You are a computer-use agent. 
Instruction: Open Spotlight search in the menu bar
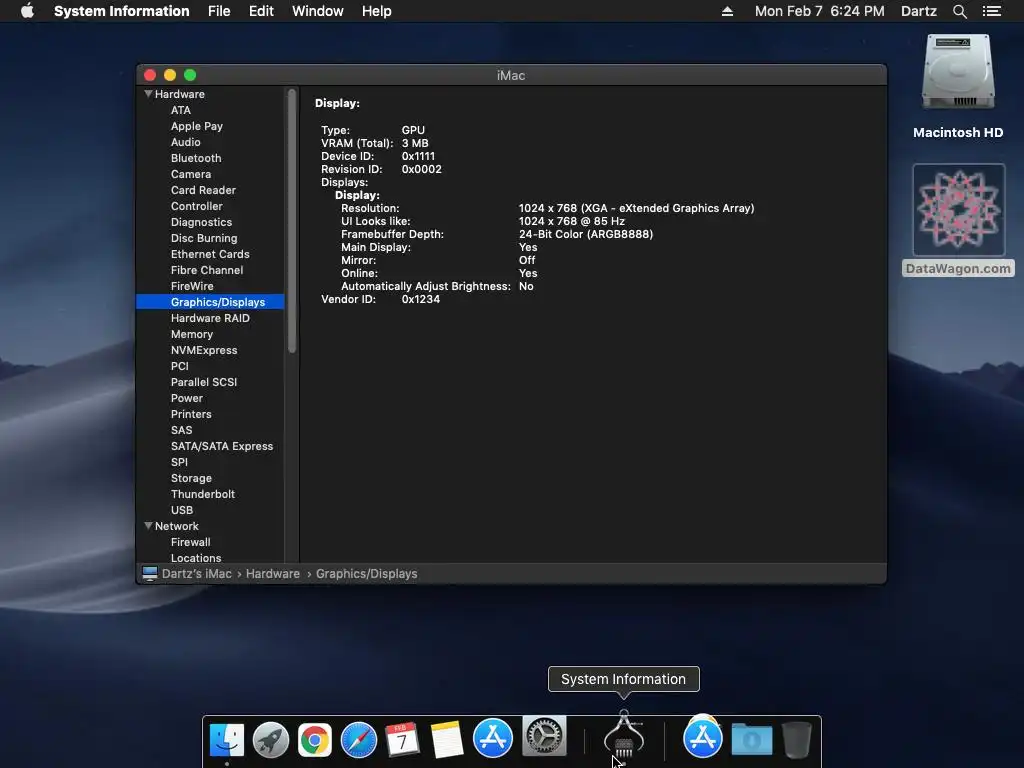[959, 11]
